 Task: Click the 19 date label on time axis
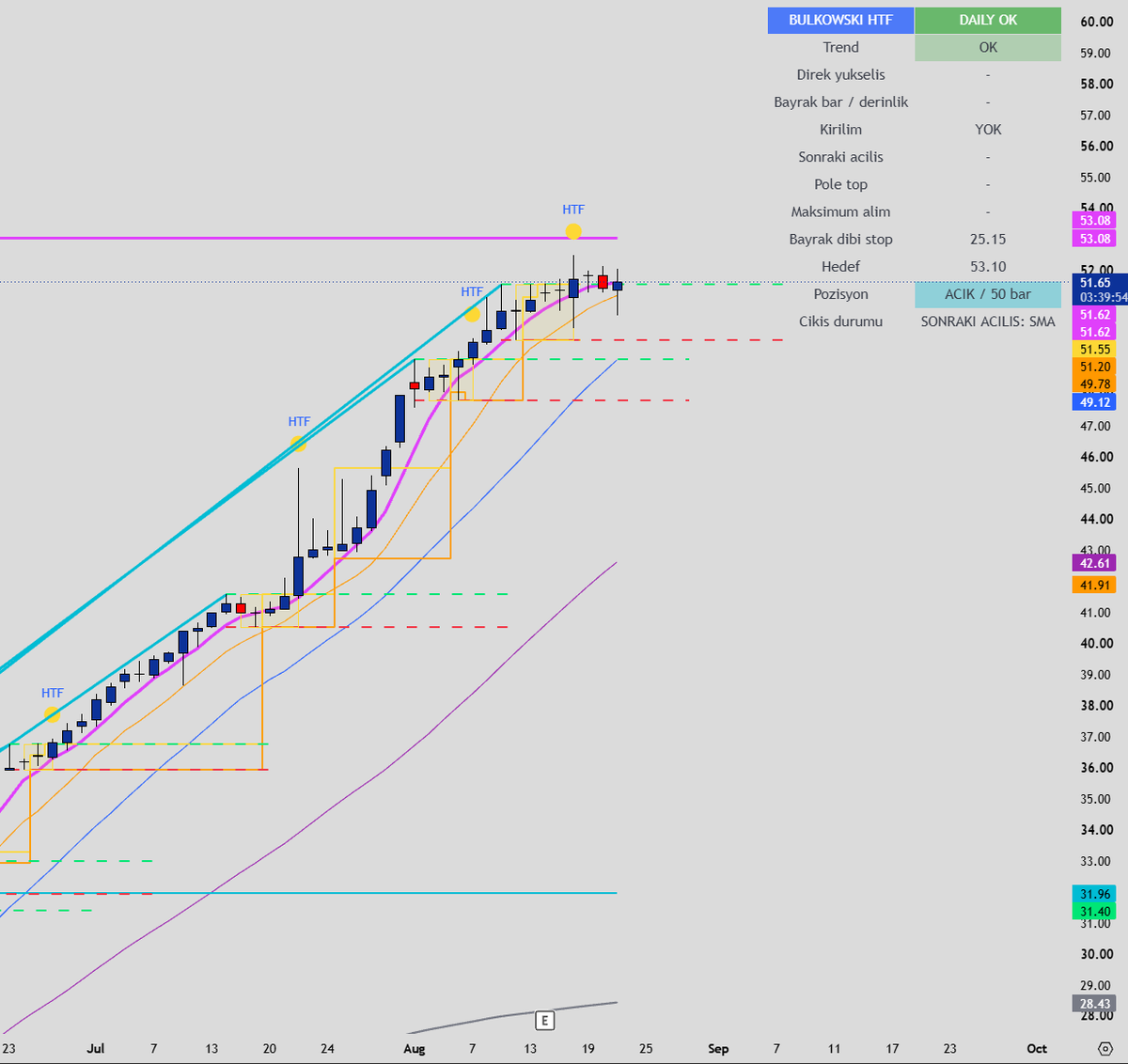pos(587,1048)
